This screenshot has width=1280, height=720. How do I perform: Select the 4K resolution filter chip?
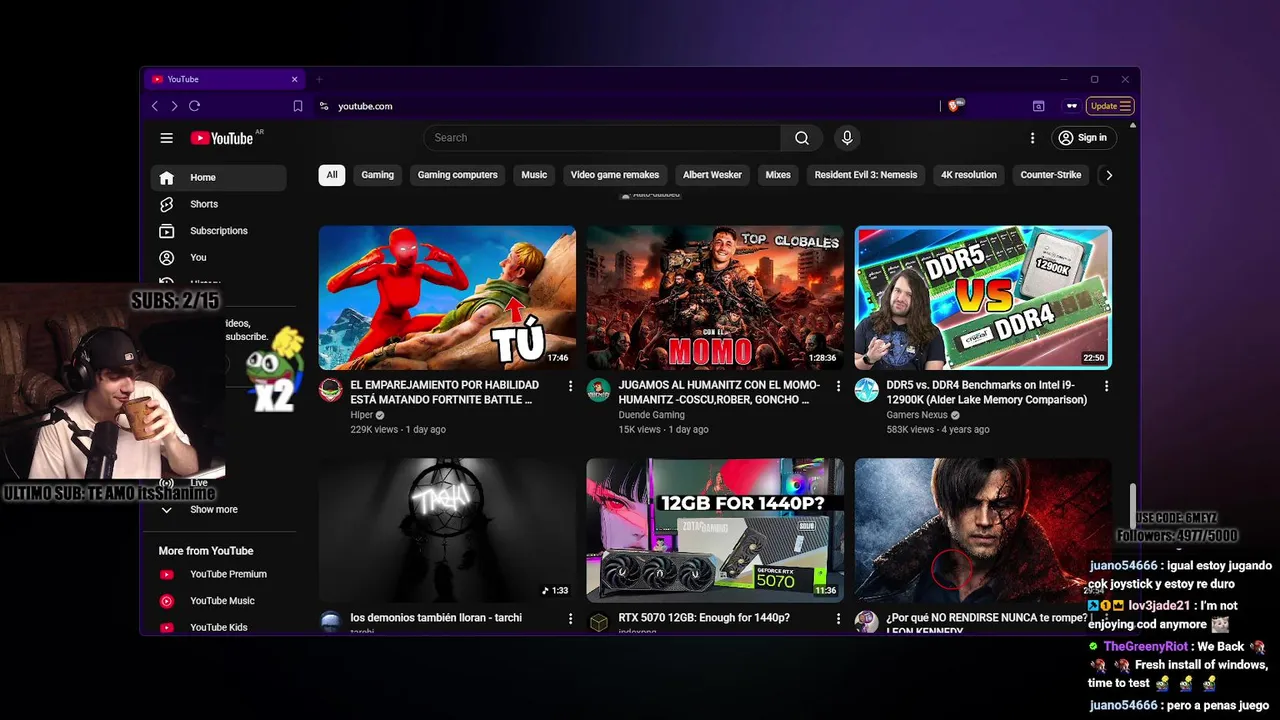pos(969,175)
